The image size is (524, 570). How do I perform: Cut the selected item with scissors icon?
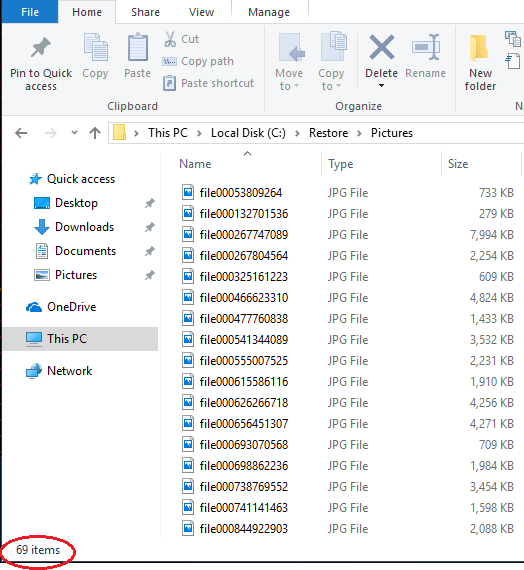click(169, 39)
